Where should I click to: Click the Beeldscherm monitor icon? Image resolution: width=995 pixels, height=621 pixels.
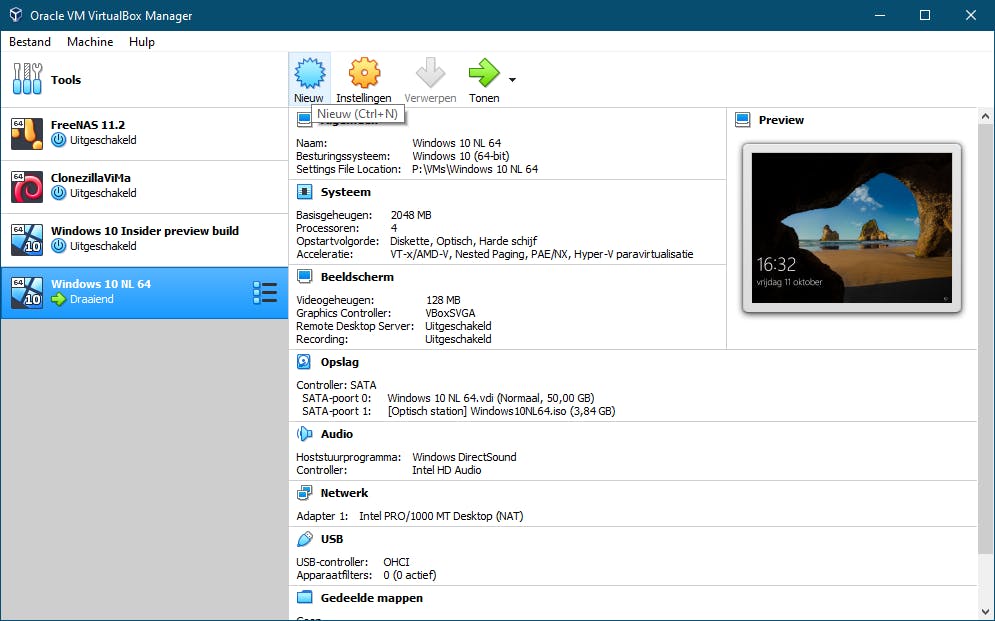[305, 277]
